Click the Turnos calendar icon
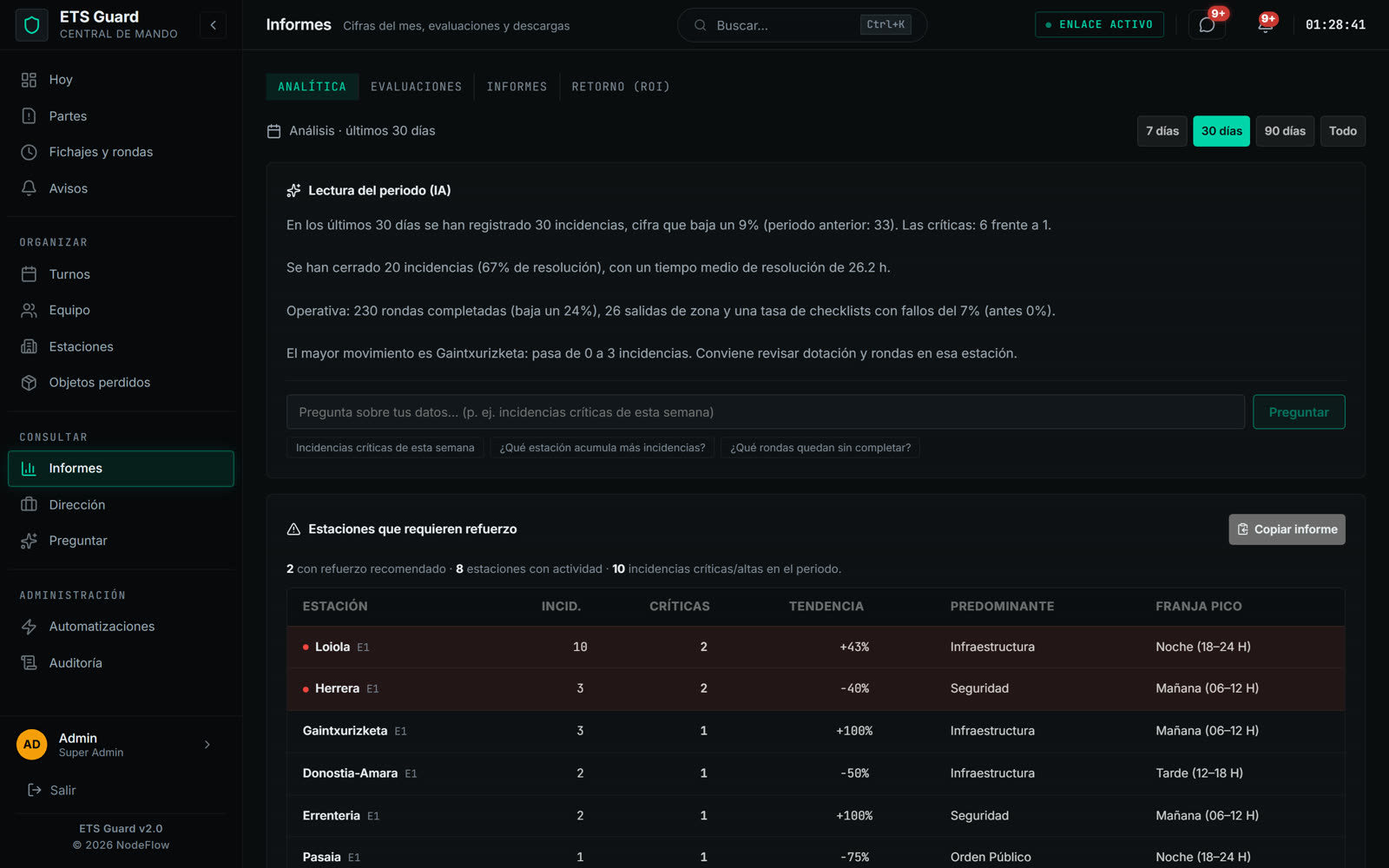Viewport: 1389px width, 868px height. point(29,274)
